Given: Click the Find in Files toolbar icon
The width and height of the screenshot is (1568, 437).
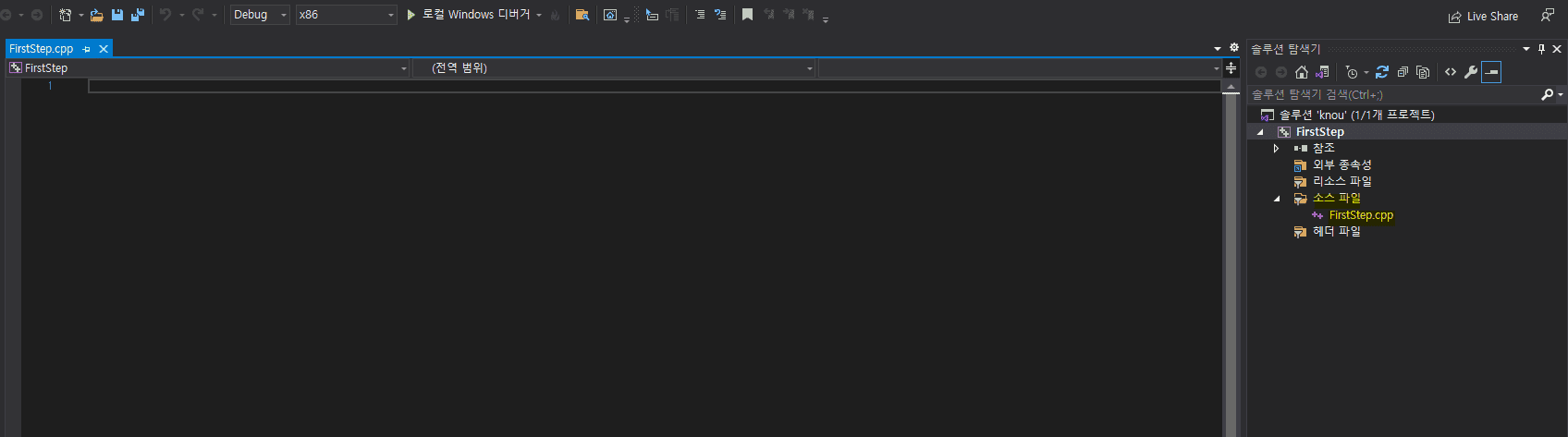Looking at the screenshot, I should [582, 15].
